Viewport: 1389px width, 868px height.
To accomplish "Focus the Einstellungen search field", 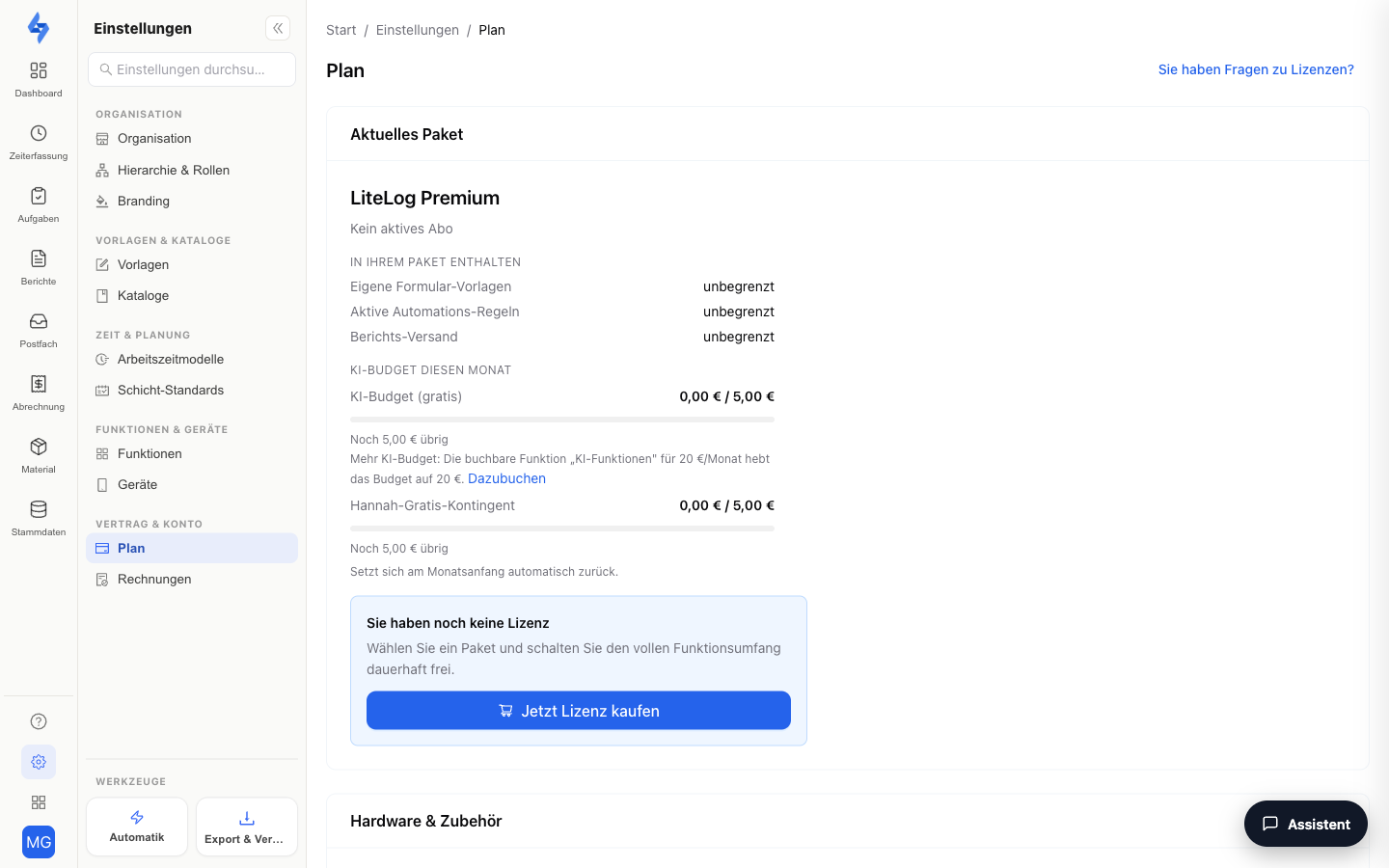I will point(192,69).
